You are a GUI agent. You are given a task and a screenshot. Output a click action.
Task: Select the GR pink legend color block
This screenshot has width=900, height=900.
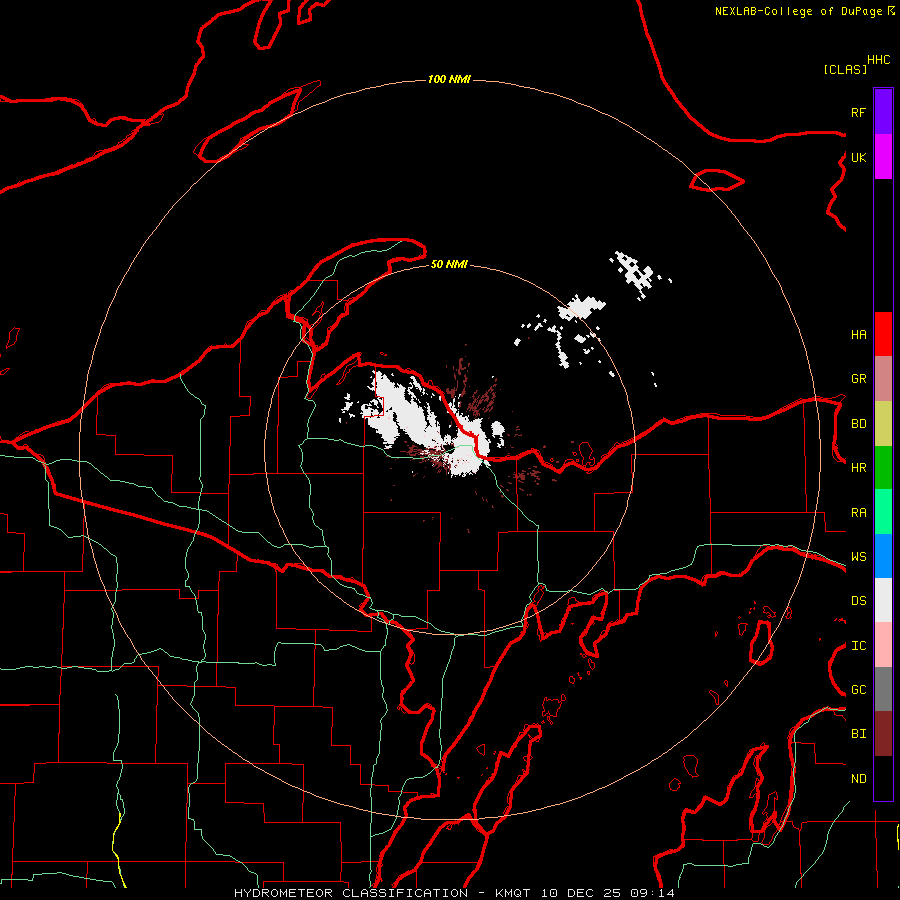(883, 379)
